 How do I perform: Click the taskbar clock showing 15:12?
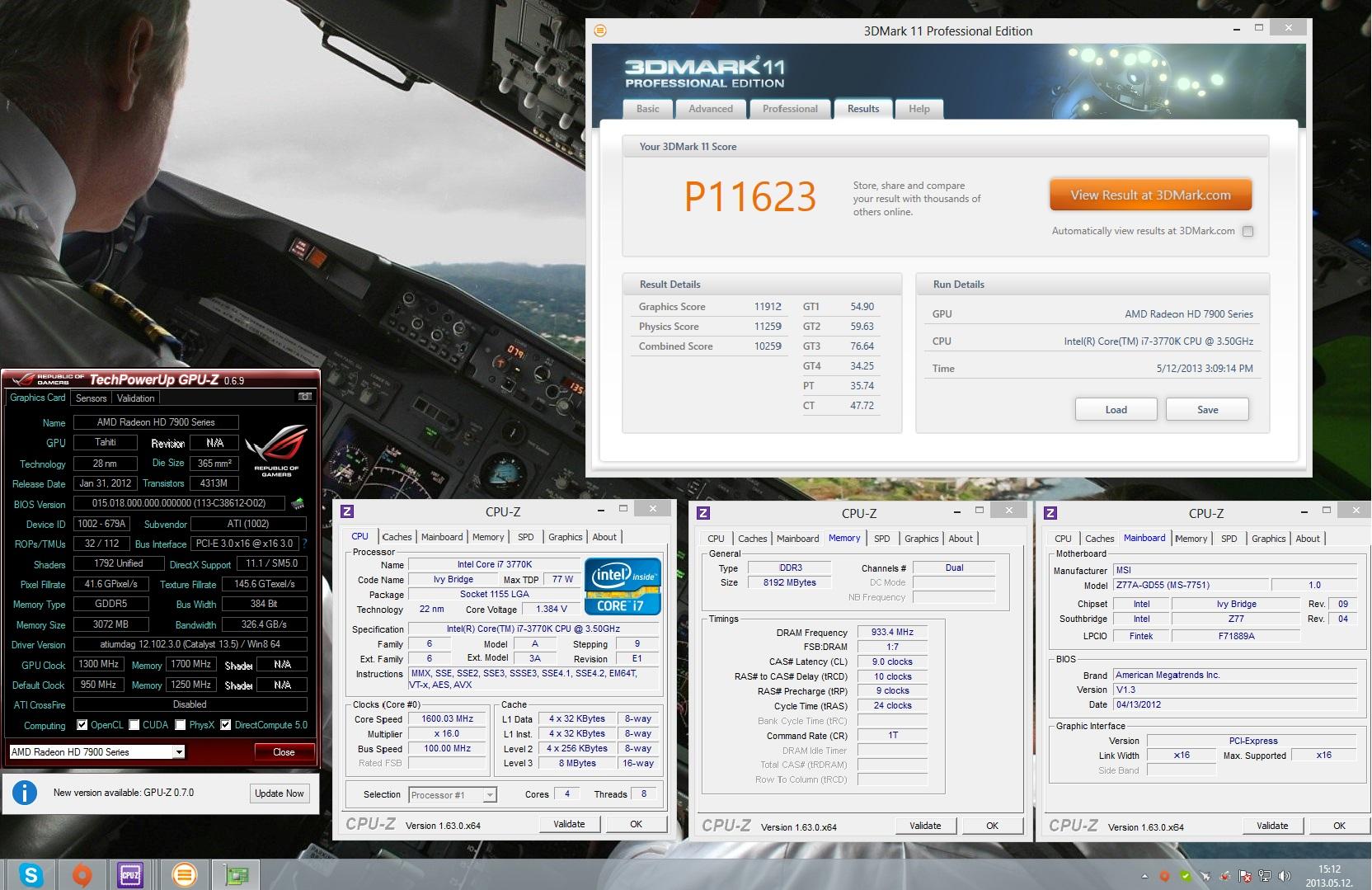[x=1328, y=875]
